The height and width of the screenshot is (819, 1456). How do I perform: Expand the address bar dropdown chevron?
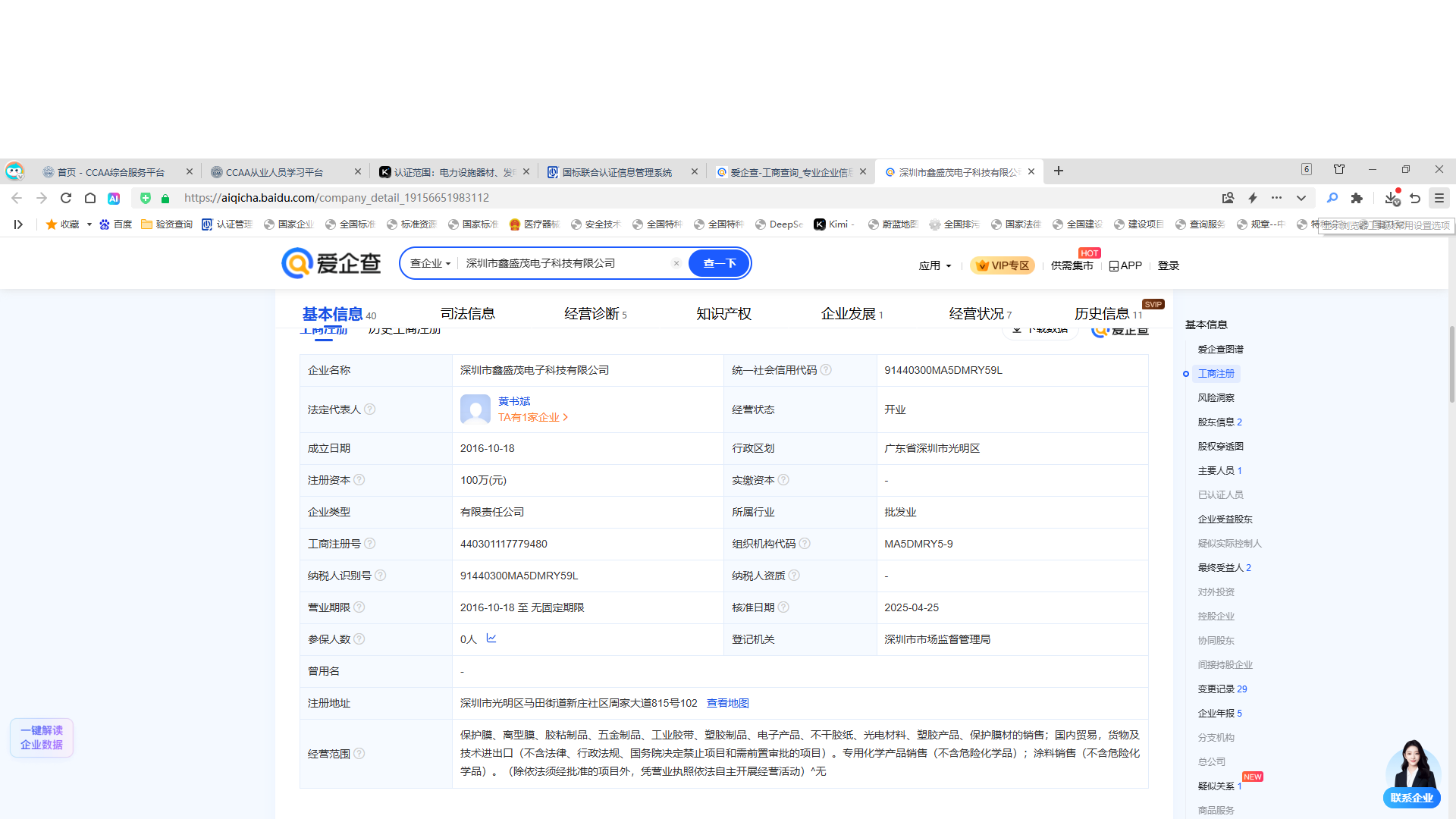pyautogui.click(x=1301, y=198)
